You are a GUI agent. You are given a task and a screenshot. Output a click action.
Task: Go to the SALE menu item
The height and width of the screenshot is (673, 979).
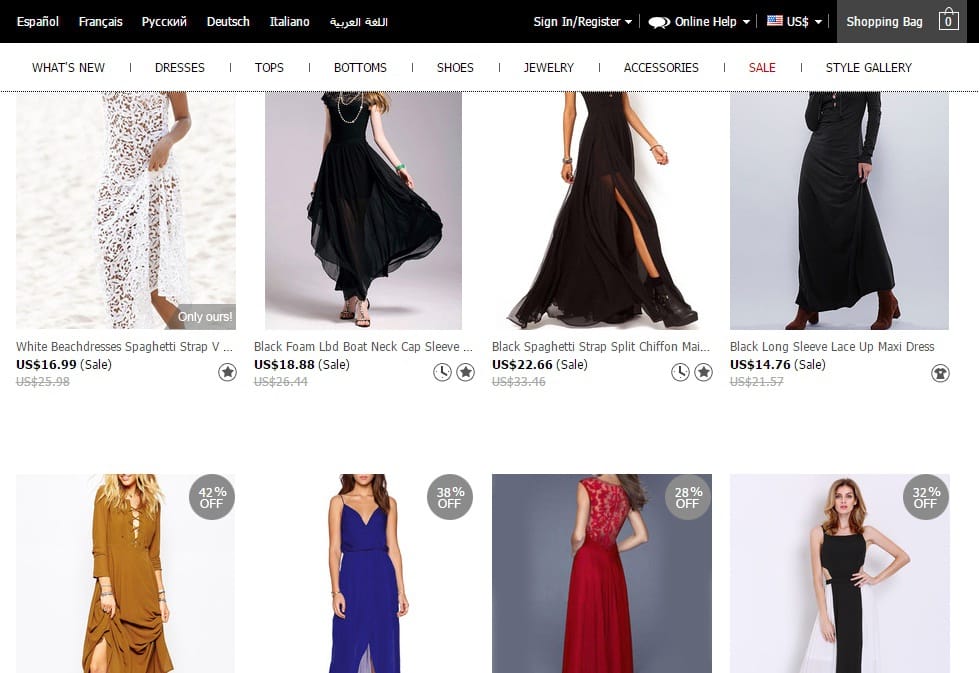coord(762,68)
